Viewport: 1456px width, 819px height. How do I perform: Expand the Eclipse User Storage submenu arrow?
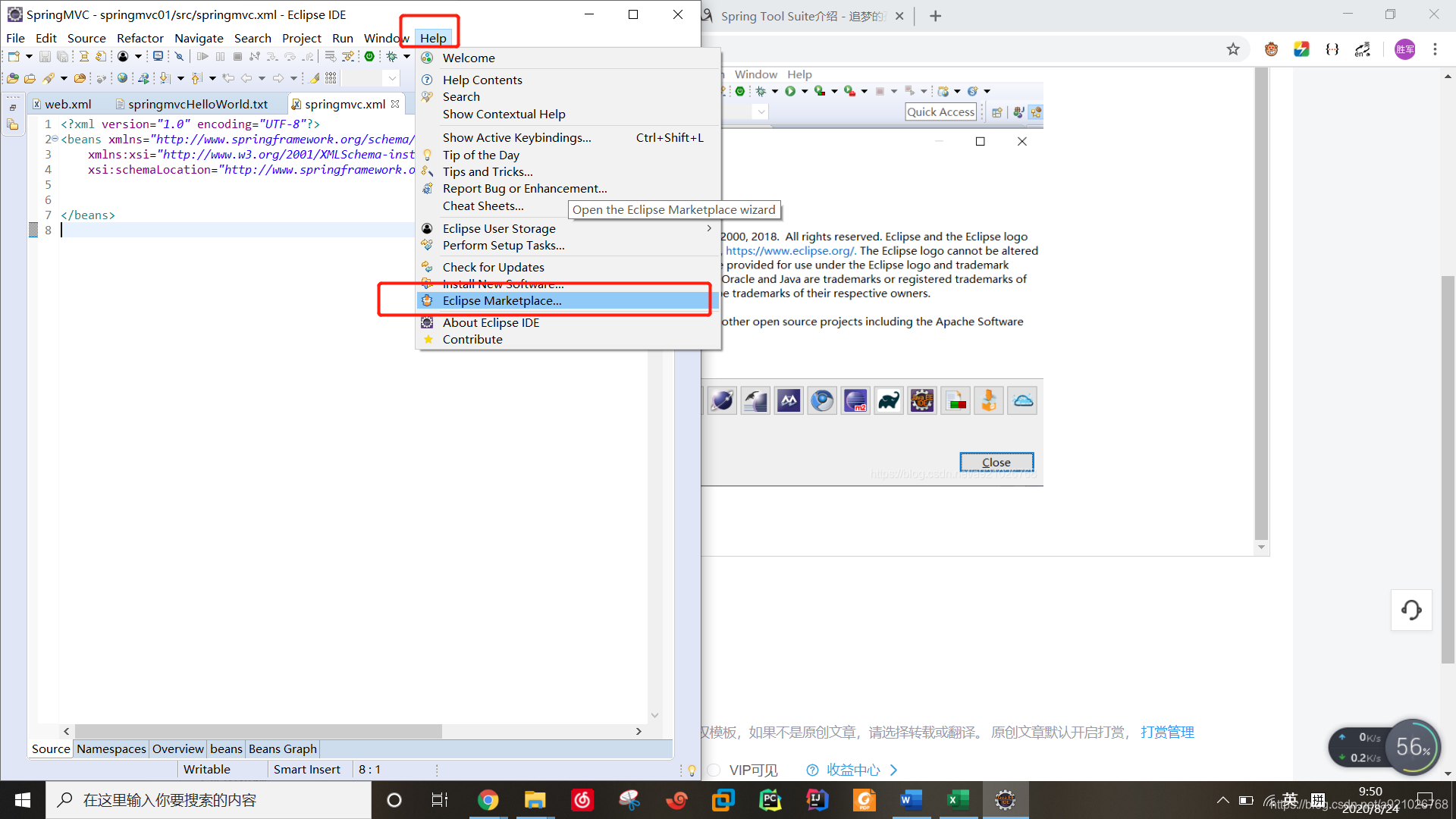[709, 228]
